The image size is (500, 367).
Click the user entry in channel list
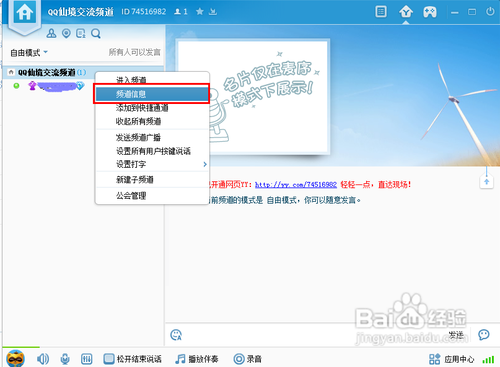click(57, 86)
